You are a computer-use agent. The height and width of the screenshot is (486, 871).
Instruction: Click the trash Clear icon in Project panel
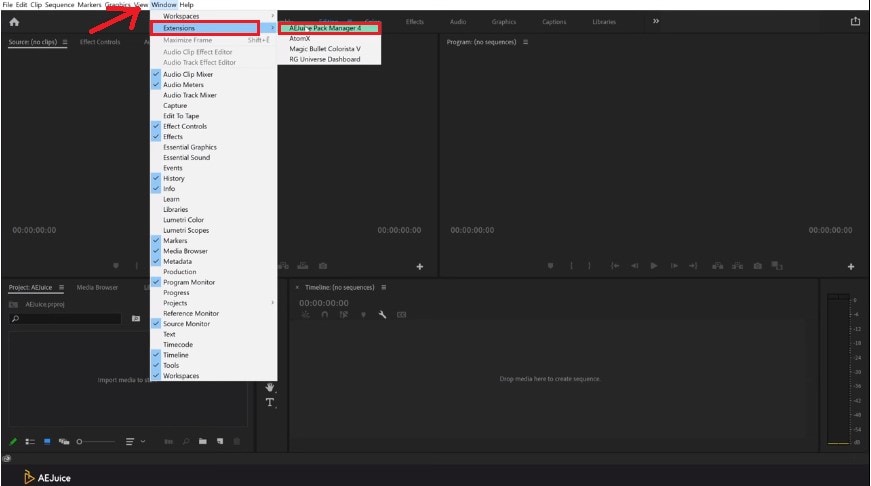pyautogui.click(x=237, y=442)
